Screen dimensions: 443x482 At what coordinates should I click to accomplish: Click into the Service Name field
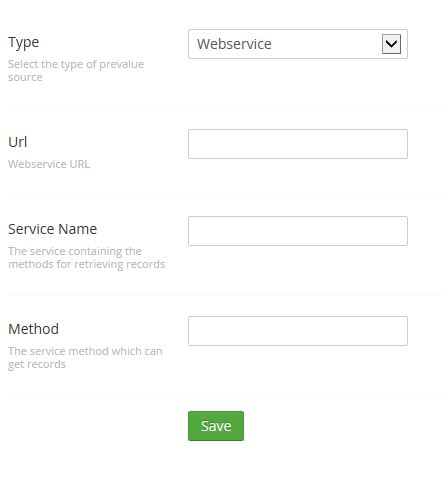tap(298, 231)
